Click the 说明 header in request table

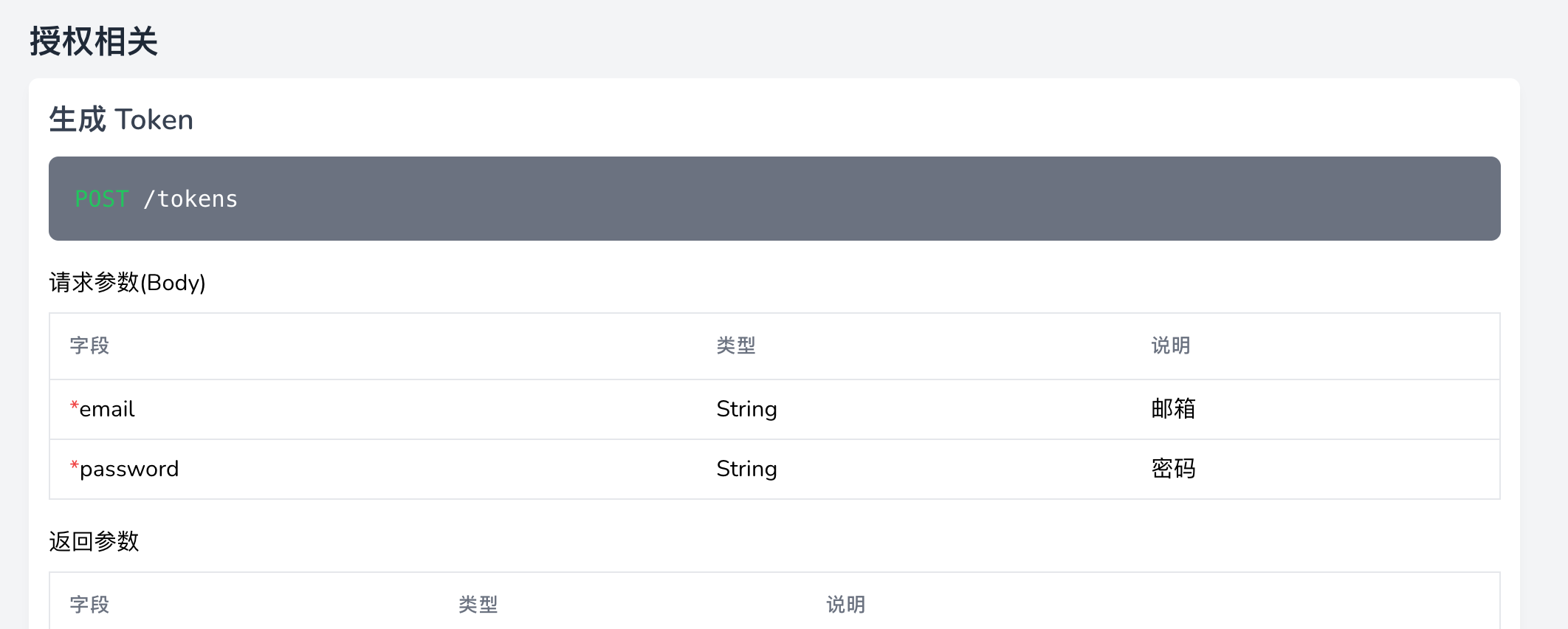pos(1171,346)
